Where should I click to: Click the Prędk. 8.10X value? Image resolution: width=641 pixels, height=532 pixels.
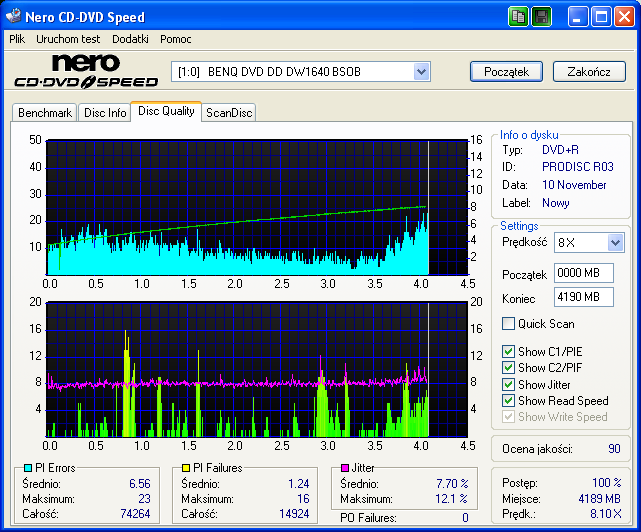pos(605,514)
